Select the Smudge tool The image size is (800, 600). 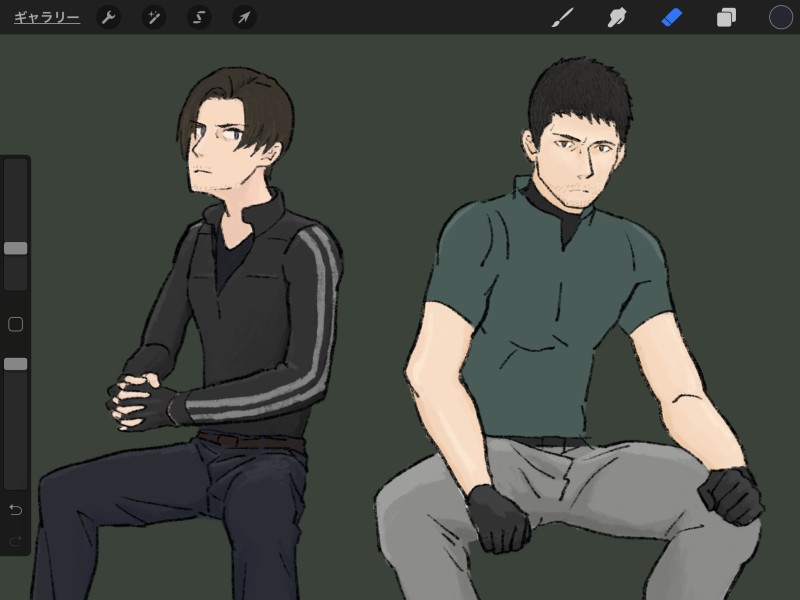(617, 18)
